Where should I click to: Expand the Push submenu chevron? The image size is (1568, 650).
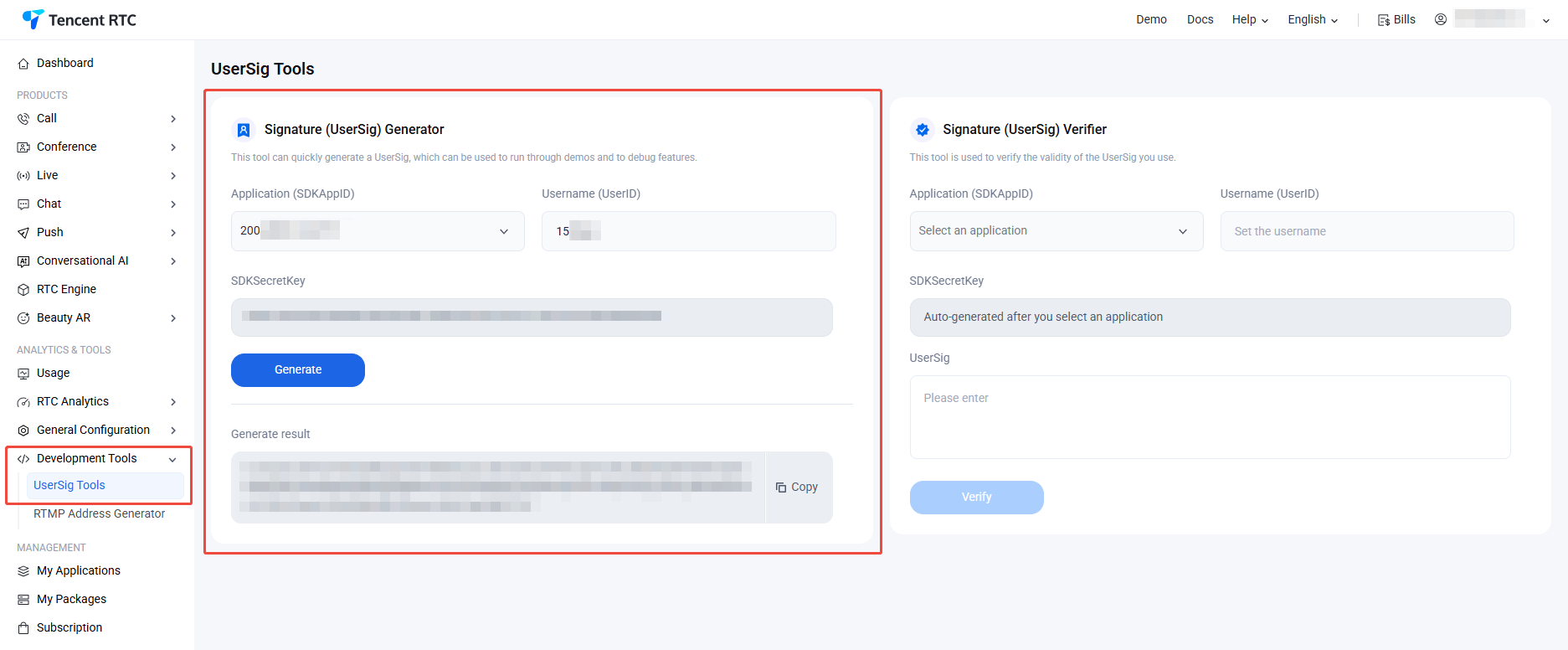[173, 233]
